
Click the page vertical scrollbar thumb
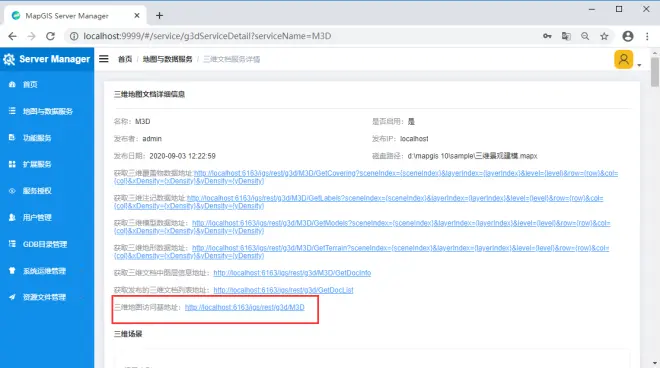655,72
